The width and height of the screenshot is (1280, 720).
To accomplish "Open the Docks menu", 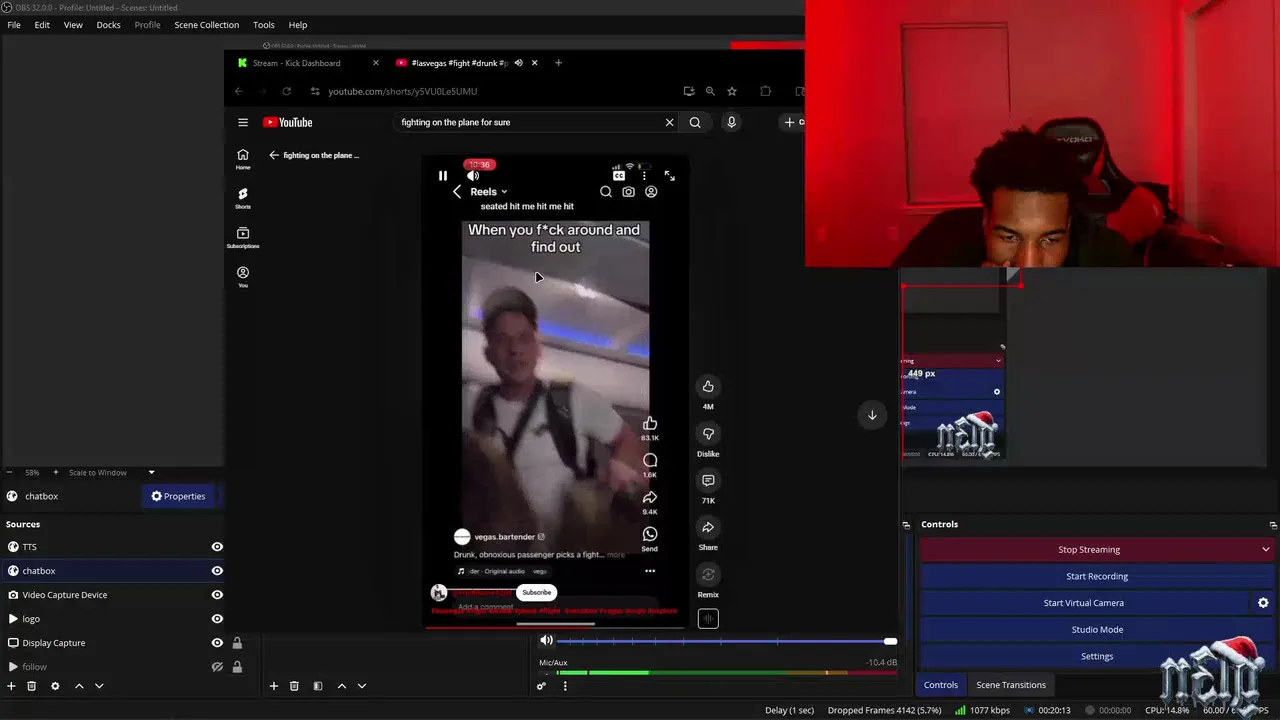I will (x=108, y=25).
